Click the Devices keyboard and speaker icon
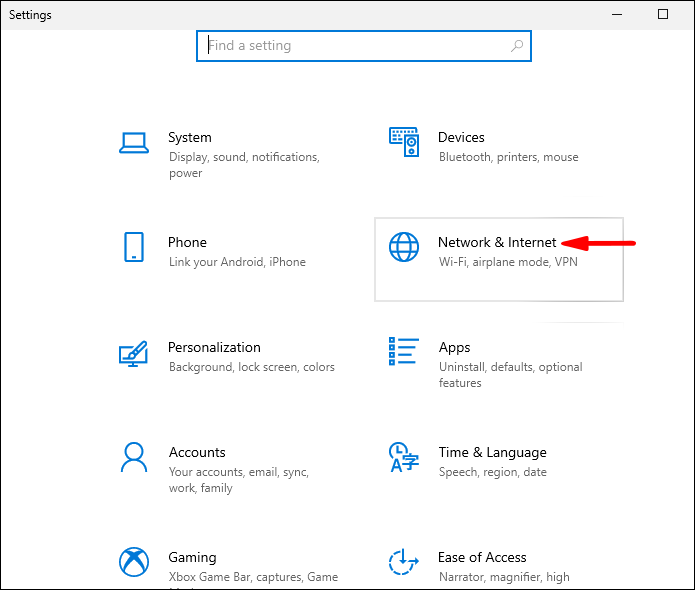 [403, 142]
